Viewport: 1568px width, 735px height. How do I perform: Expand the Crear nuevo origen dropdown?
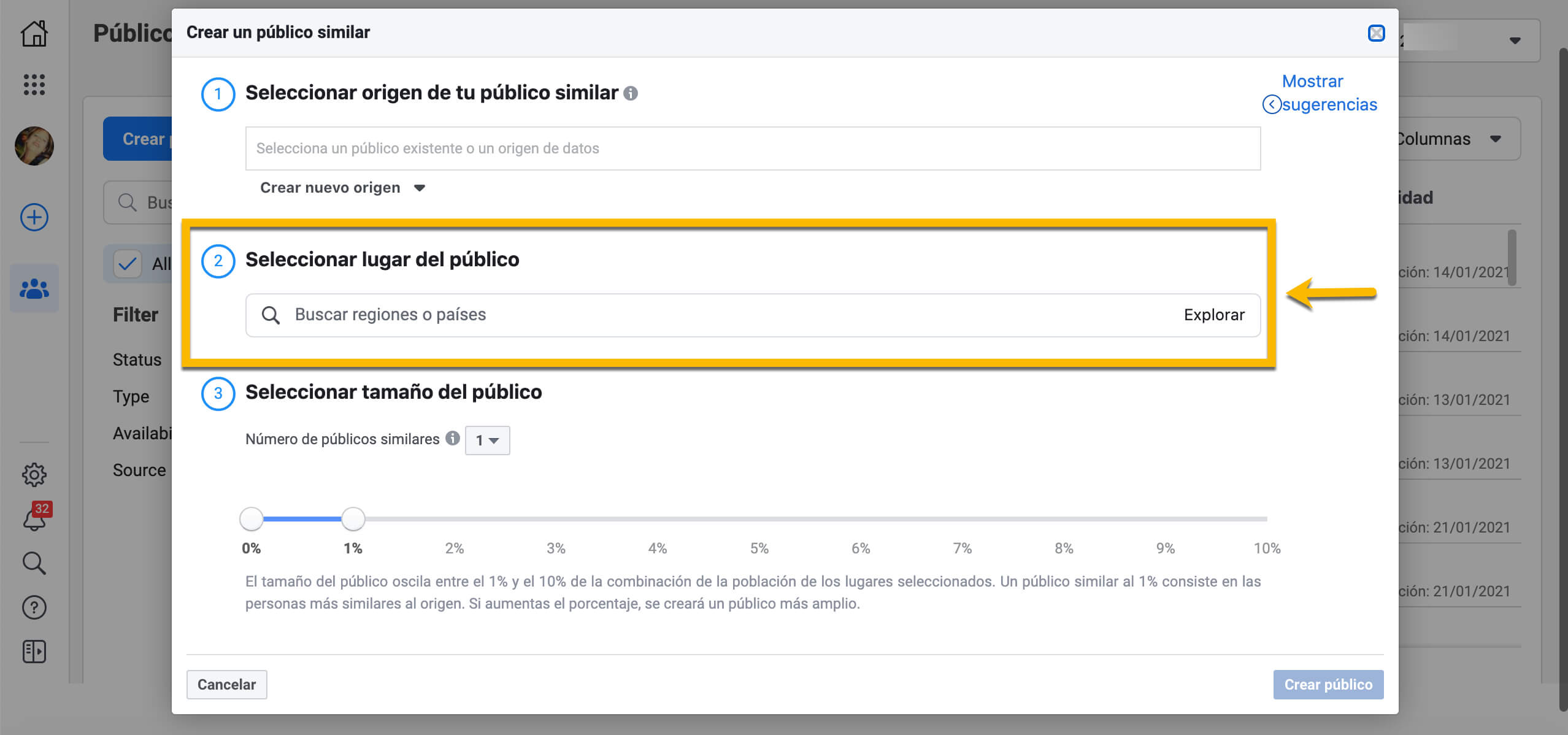(x=342, y=188)
